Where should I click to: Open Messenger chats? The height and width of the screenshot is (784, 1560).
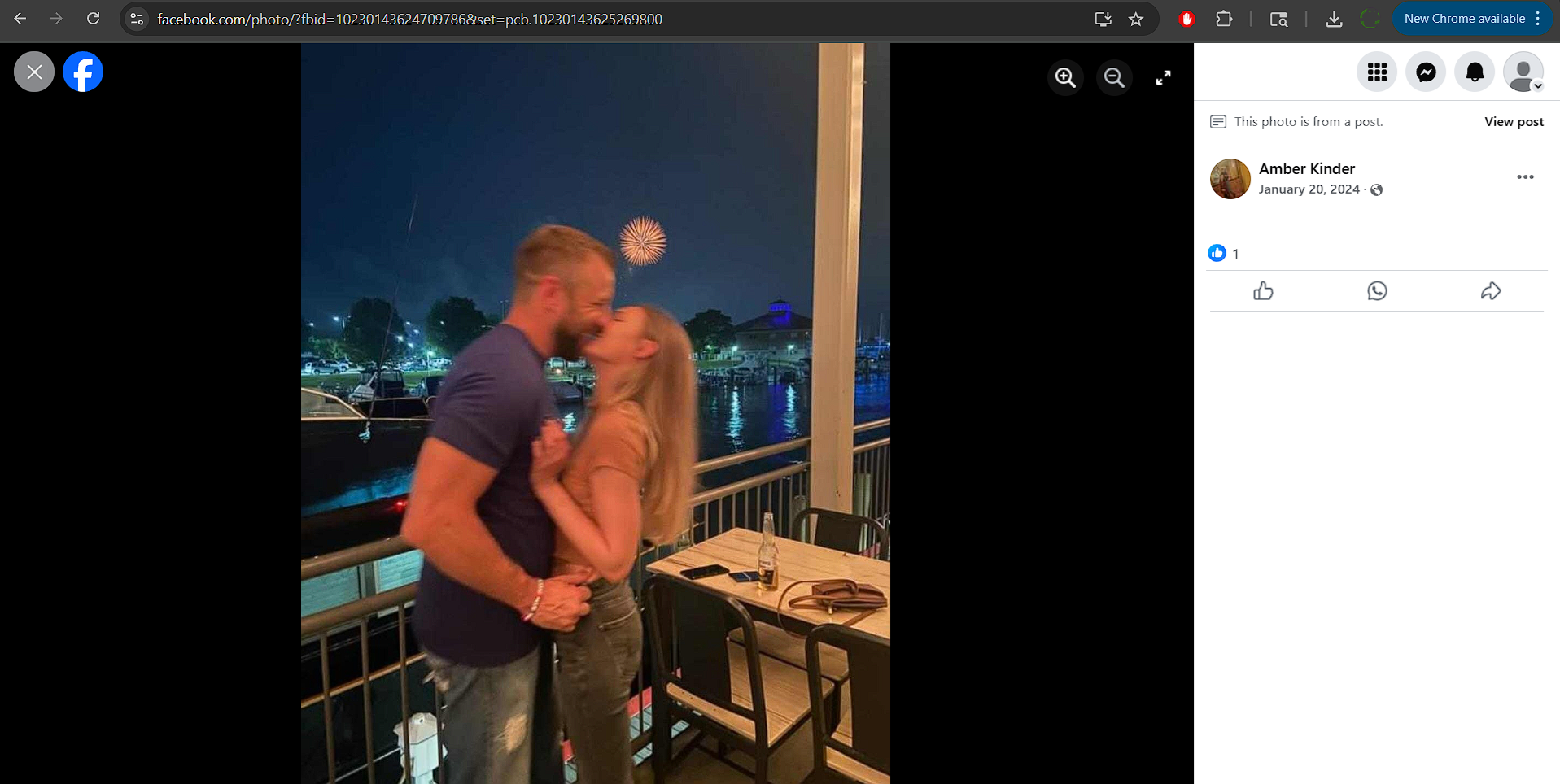[x=1426, y=72]
